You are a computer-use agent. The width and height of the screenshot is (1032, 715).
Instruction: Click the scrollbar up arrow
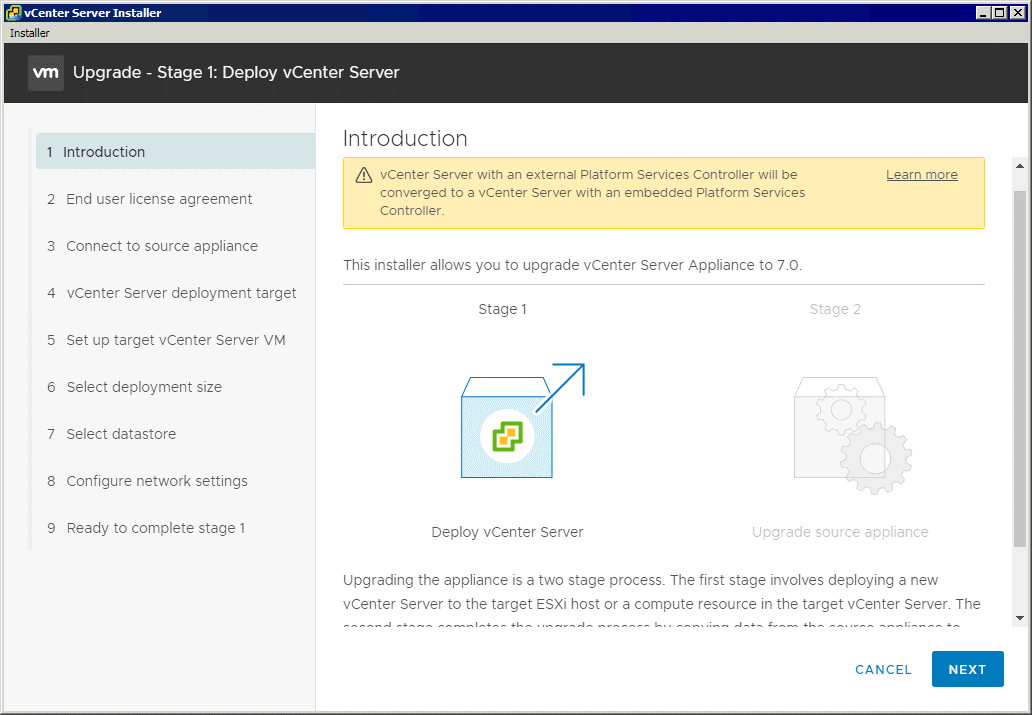click(1019, 166)
